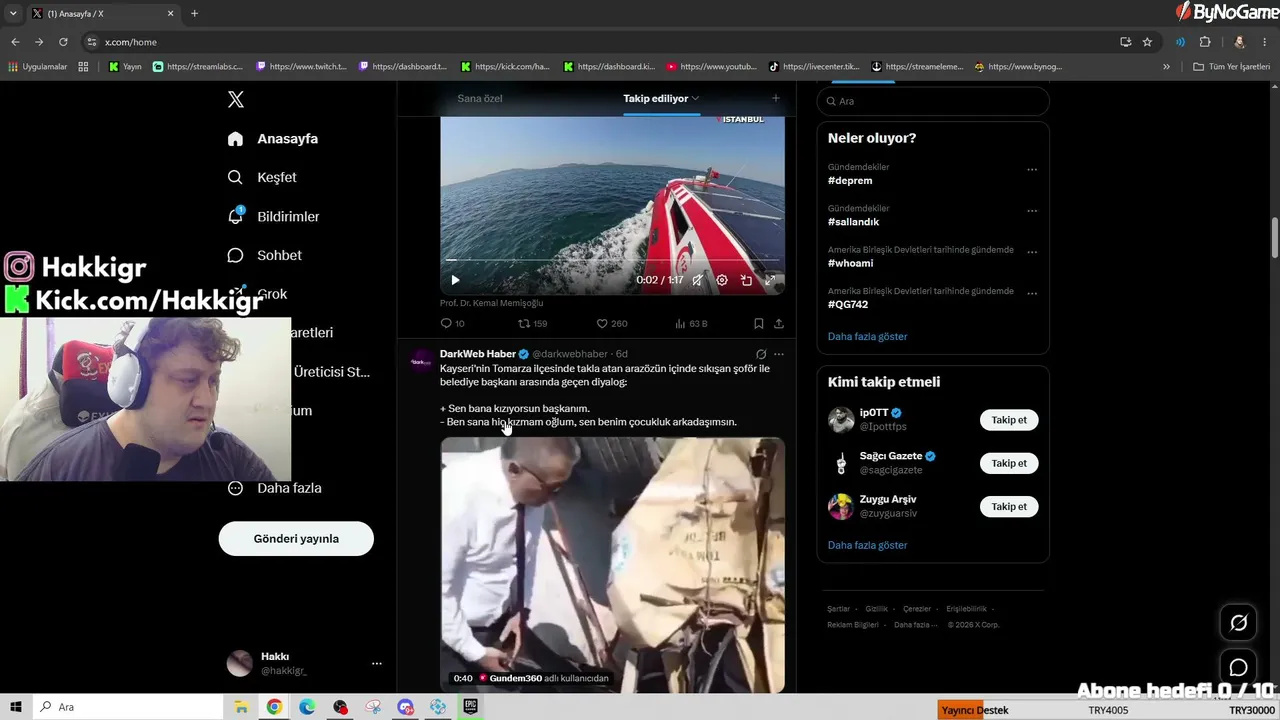Image resolution: width=1280 pixels, height=720 pixels.
Task: Repost the post with 159 reposts
Action: [532, 323]
